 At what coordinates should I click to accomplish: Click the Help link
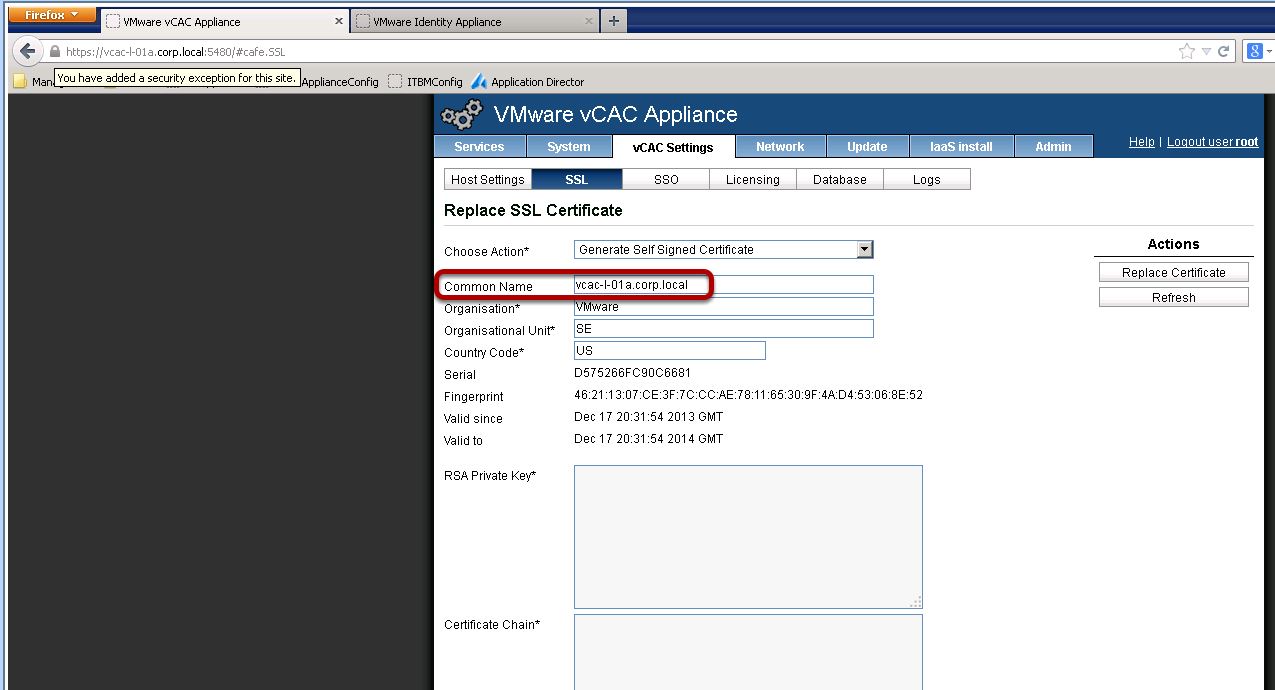[x=1141, y=142]
